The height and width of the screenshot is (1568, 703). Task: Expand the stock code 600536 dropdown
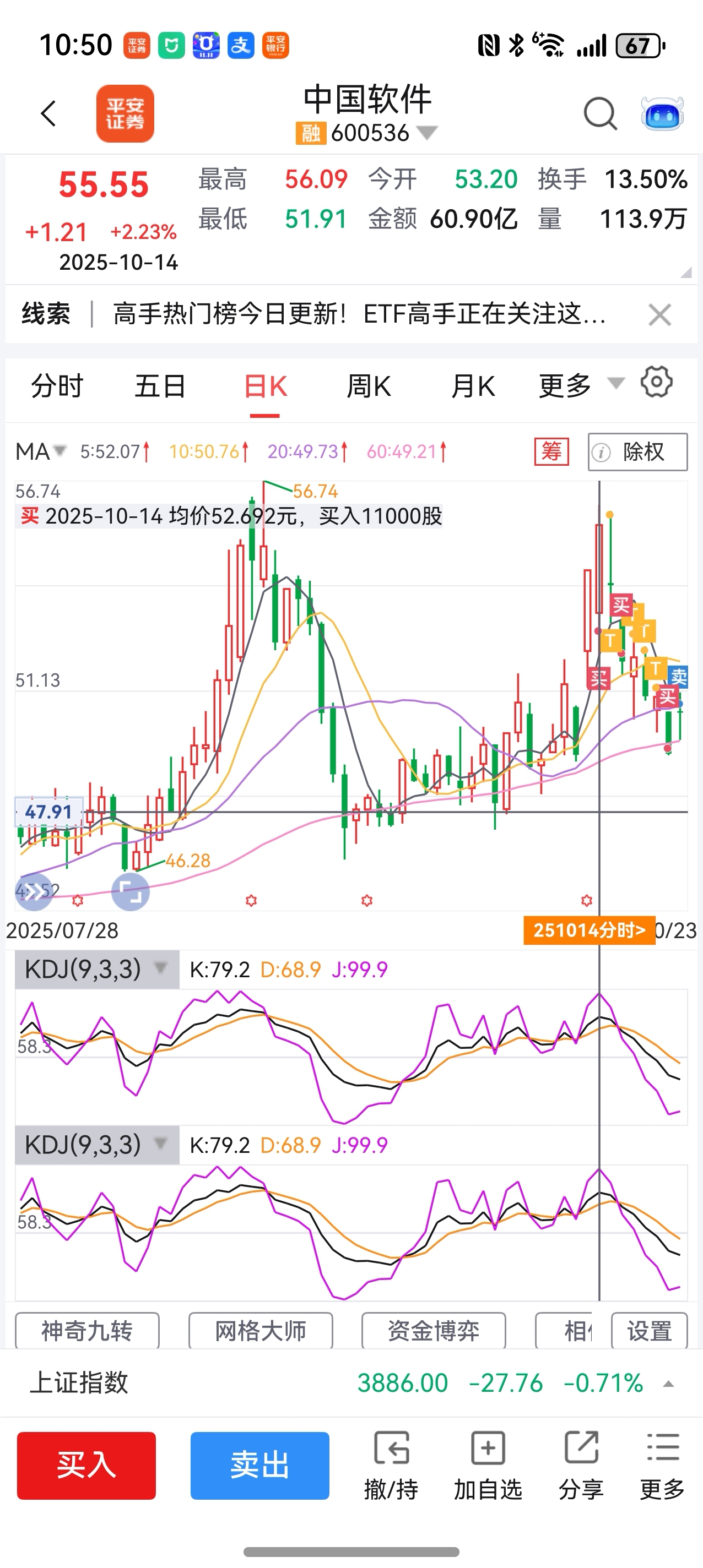click(427, 132)
